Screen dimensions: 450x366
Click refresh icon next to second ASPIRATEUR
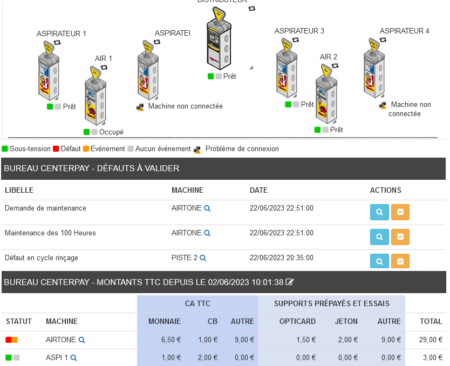click(157, 42)
